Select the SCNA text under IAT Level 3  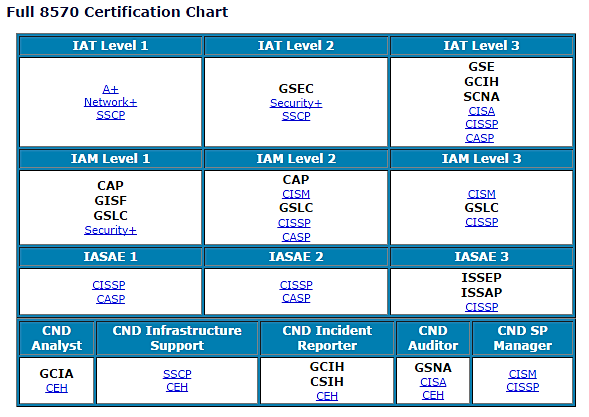(482, 97)
